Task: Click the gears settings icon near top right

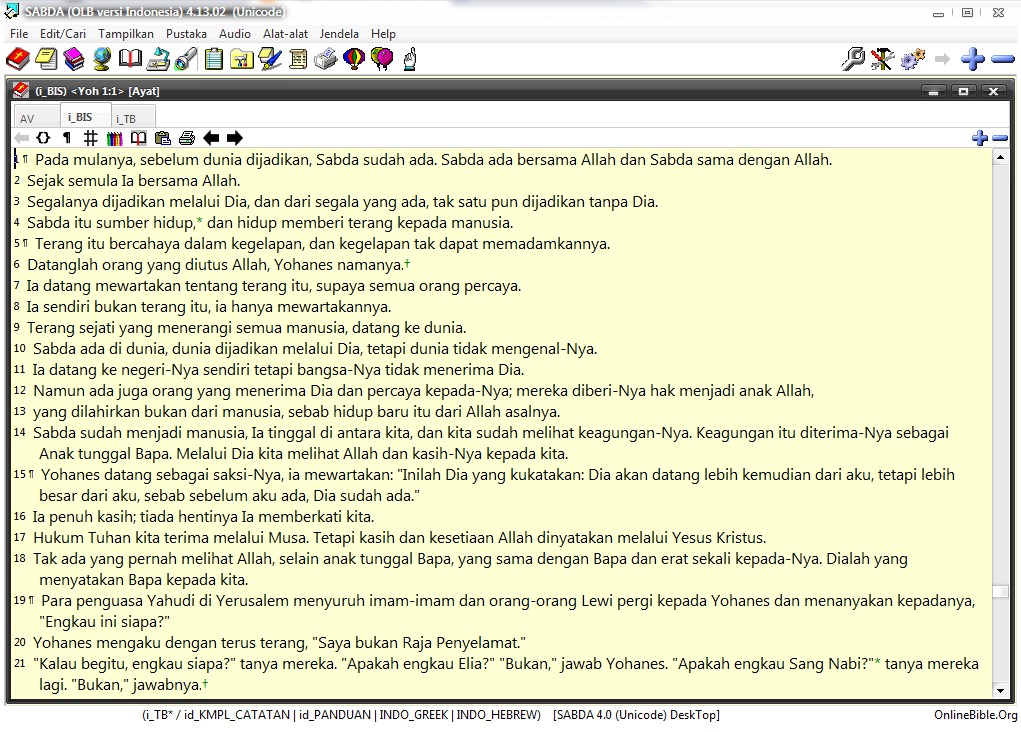Action: coord(912,59)
